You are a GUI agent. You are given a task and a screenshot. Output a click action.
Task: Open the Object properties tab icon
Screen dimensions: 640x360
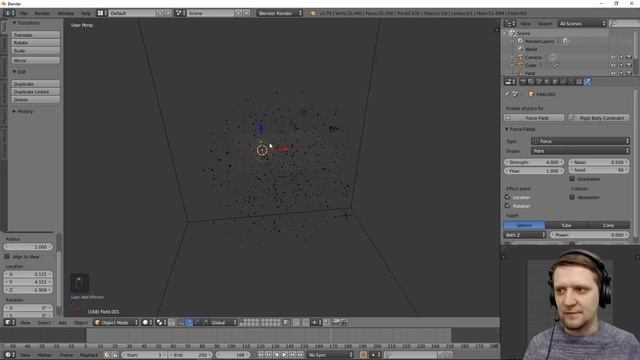(x=555, y=82)
